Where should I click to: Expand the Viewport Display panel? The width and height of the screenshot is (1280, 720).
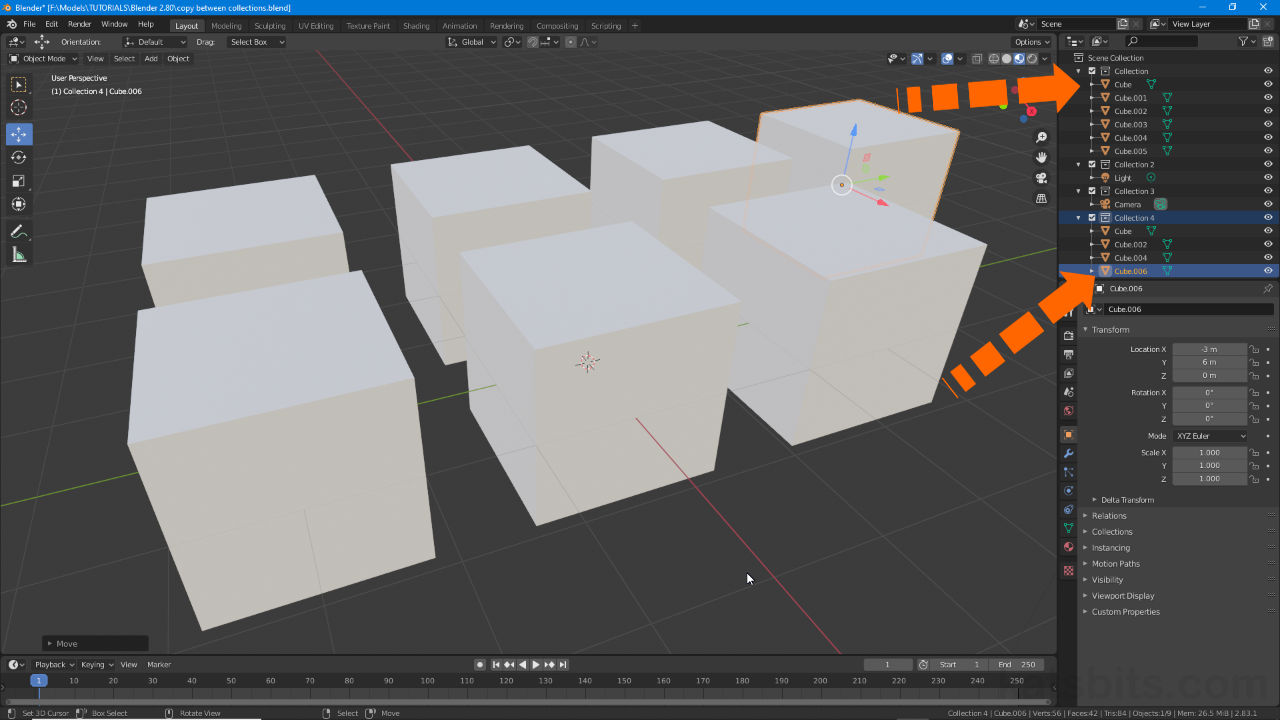pos(1123,596)
